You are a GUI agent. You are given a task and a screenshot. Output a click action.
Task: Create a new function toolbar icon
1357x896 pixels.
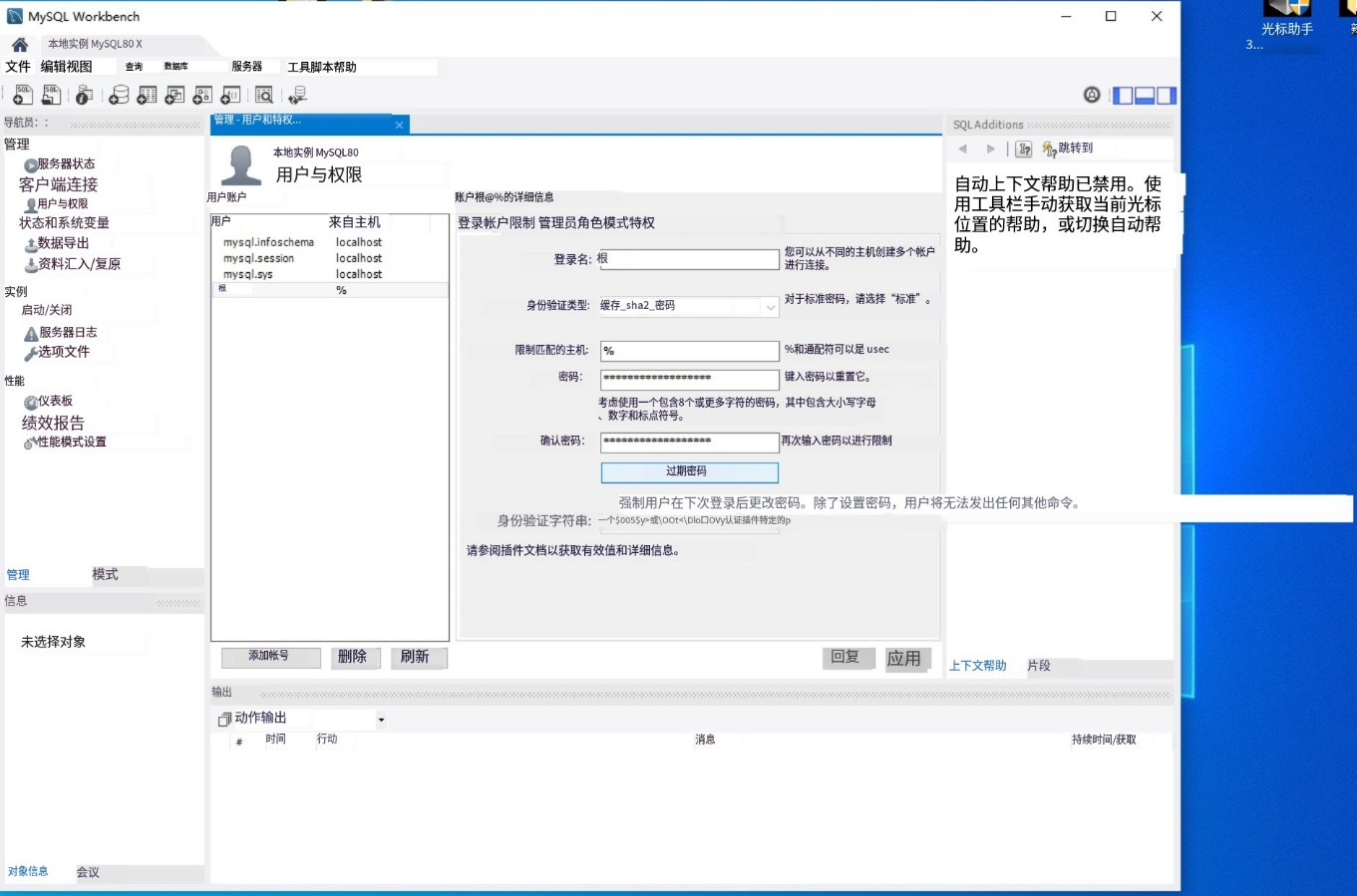[x=230, y=95]
